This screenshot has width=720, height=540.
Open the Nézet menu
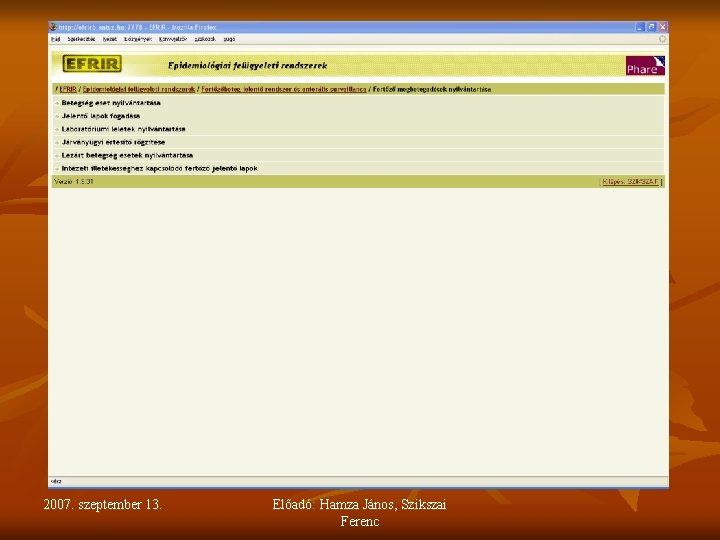(110, 39)
